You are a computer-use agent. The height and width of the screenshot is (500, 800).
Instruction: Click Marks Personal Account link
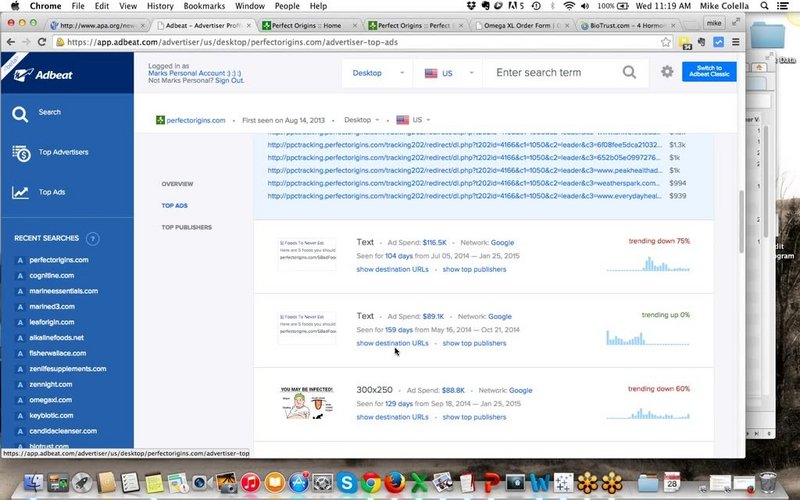point(194,73)
